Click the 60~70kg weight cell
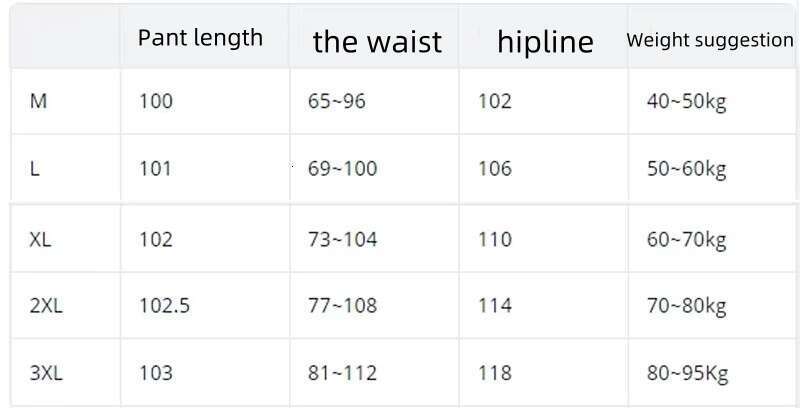The width and height of the screenshot is (800, 412). click(686, 239)
